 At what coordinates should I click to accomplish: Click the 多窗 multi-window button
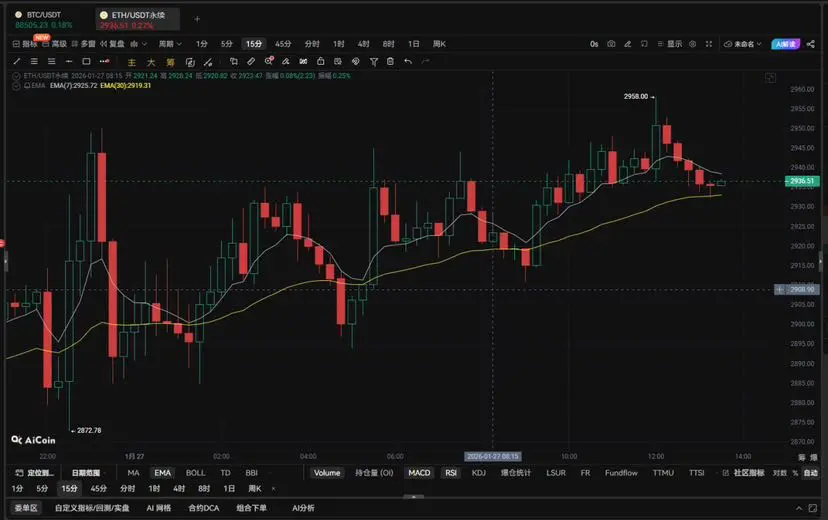pyautogui.click(x=83, y=44)
